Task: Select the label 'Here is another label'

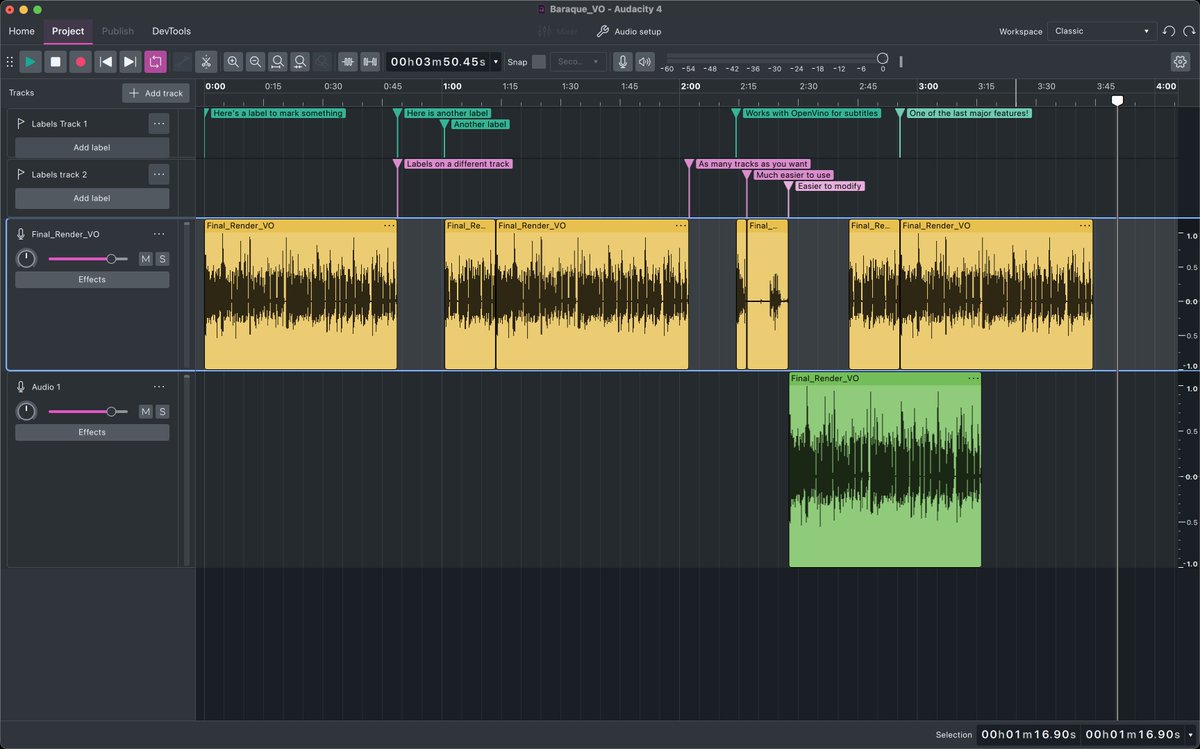Action: 447,113
